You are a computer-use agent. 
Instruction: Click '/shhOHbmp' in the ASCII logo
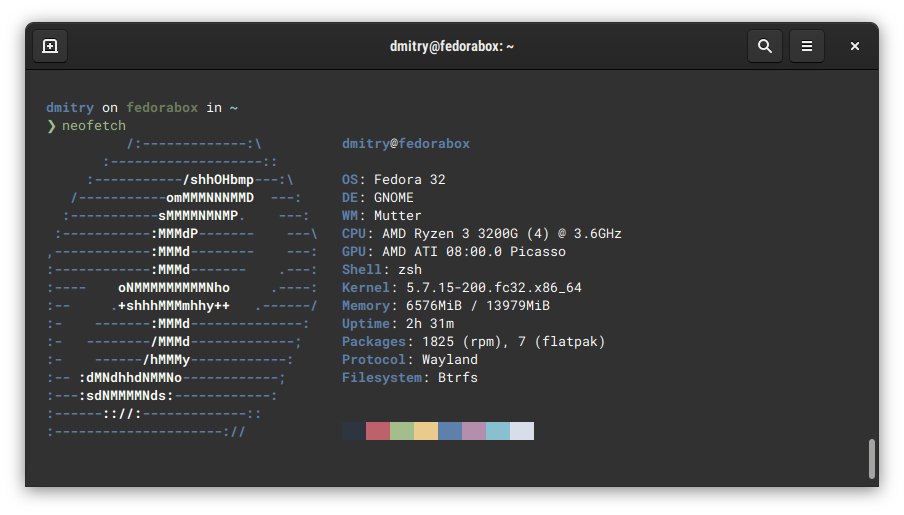click(x=218, y=179)
